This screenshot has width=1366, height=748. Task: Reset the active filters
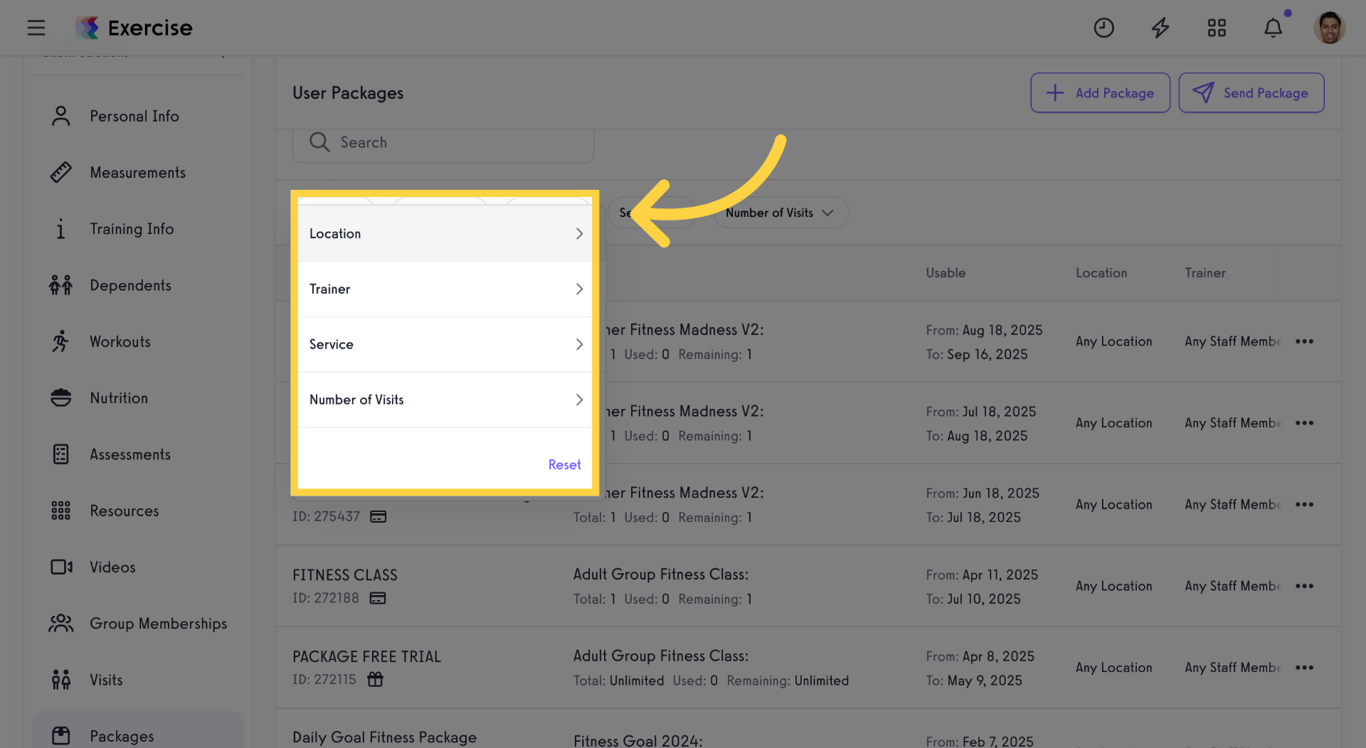coord(564,464)
